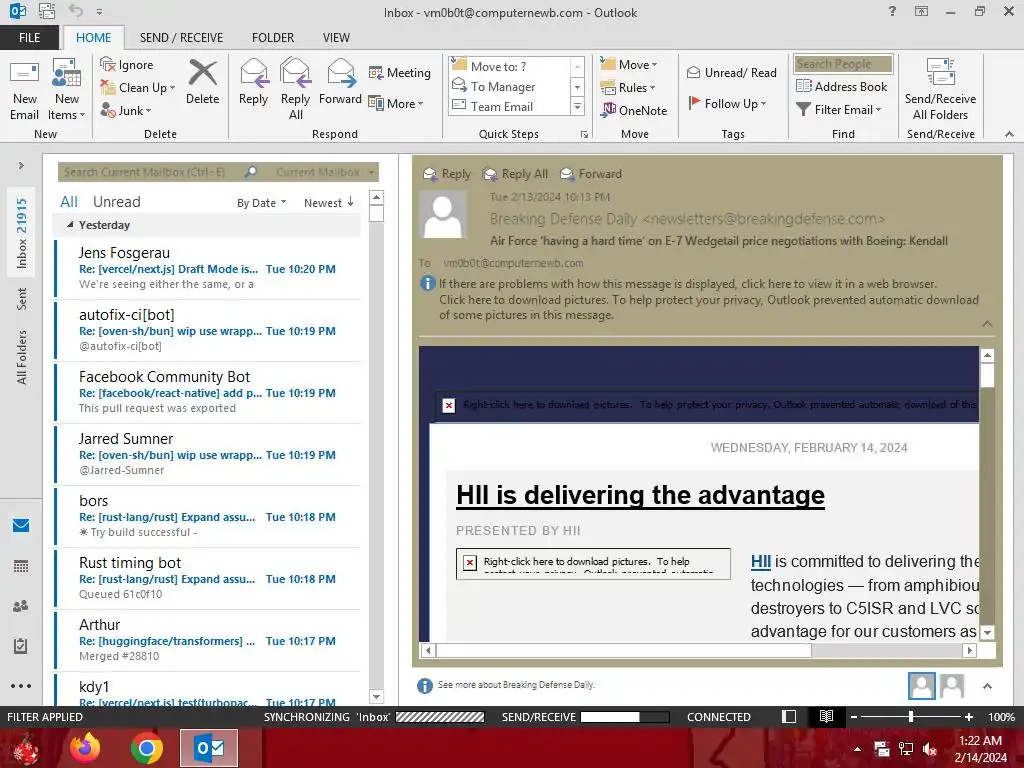Open the HII is delivering the advantage link

640,495
